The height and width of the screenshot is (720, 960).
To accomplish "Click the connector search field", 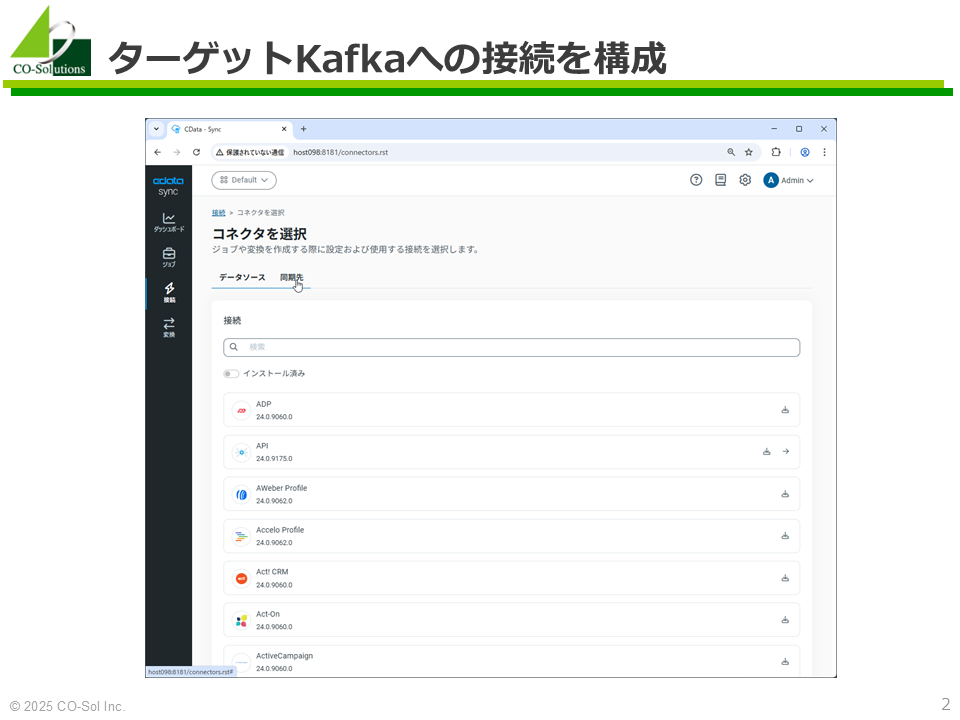I will coord(511,347).
